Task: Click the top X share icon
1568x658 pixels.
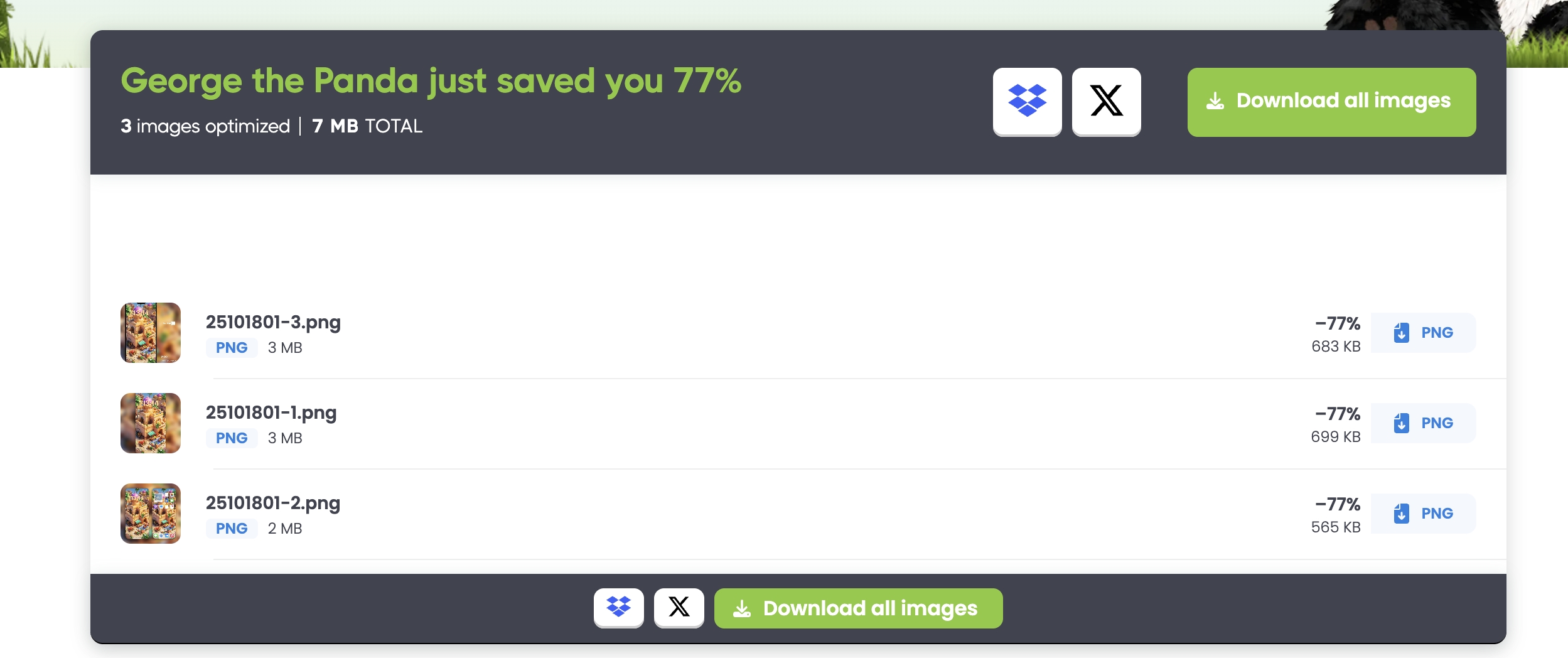Action: (x=1106, y=101)
